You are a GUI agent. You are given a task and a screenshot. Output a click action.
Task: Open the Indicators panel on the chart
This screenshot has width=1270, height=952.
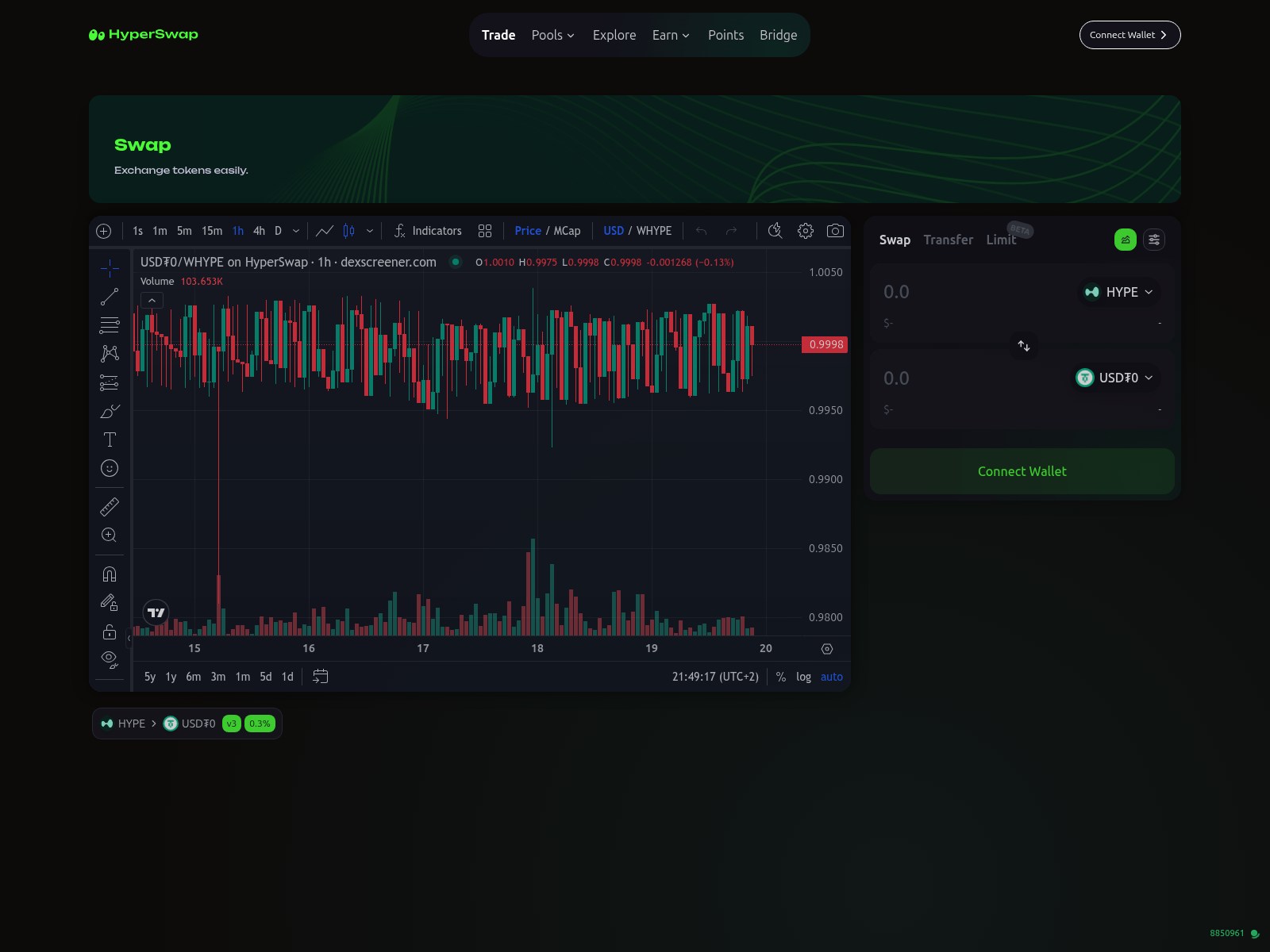[x=429, y=231]
